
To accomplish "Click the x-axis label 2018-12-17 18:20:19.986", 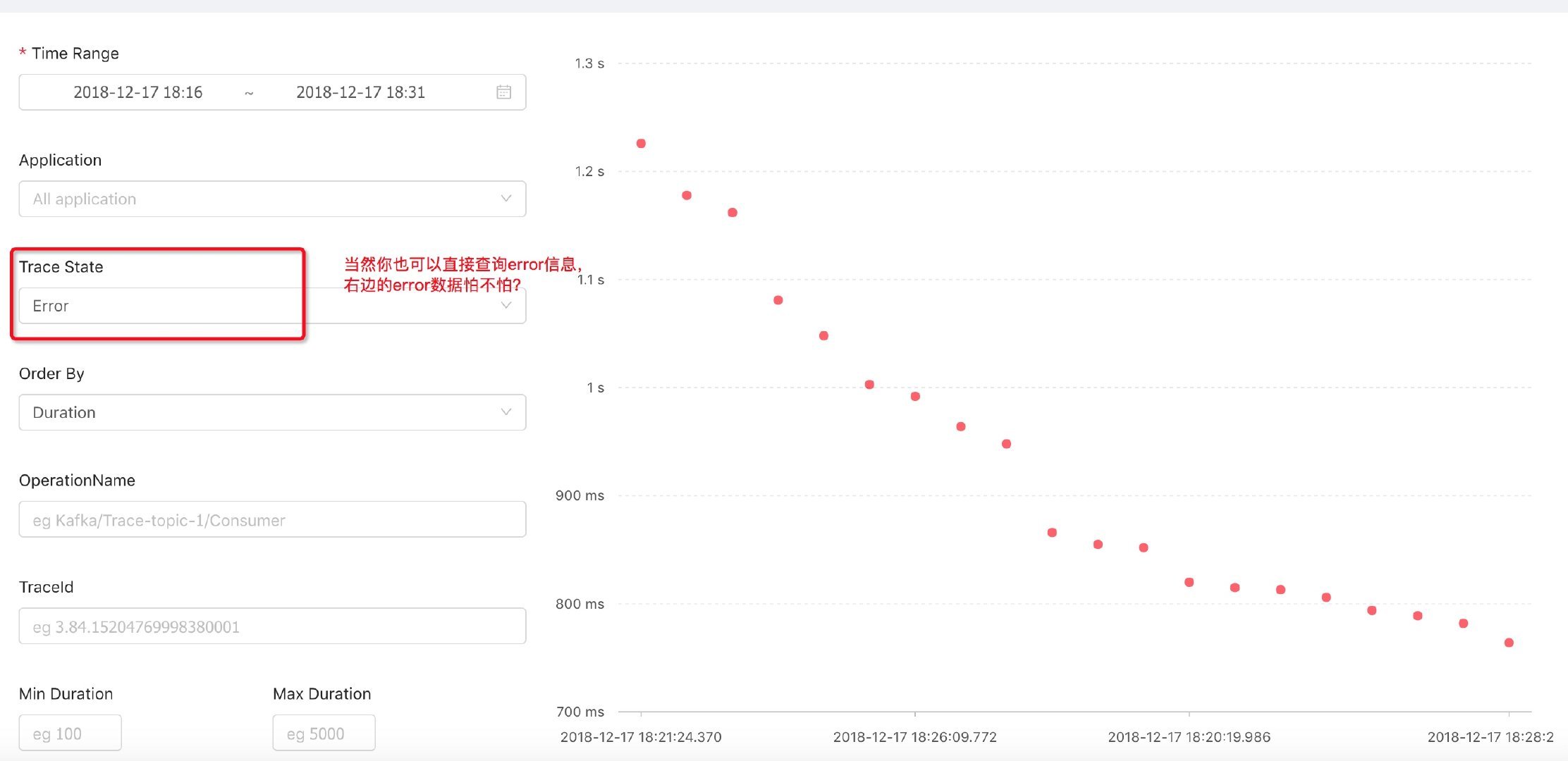I will (1189, 737).
